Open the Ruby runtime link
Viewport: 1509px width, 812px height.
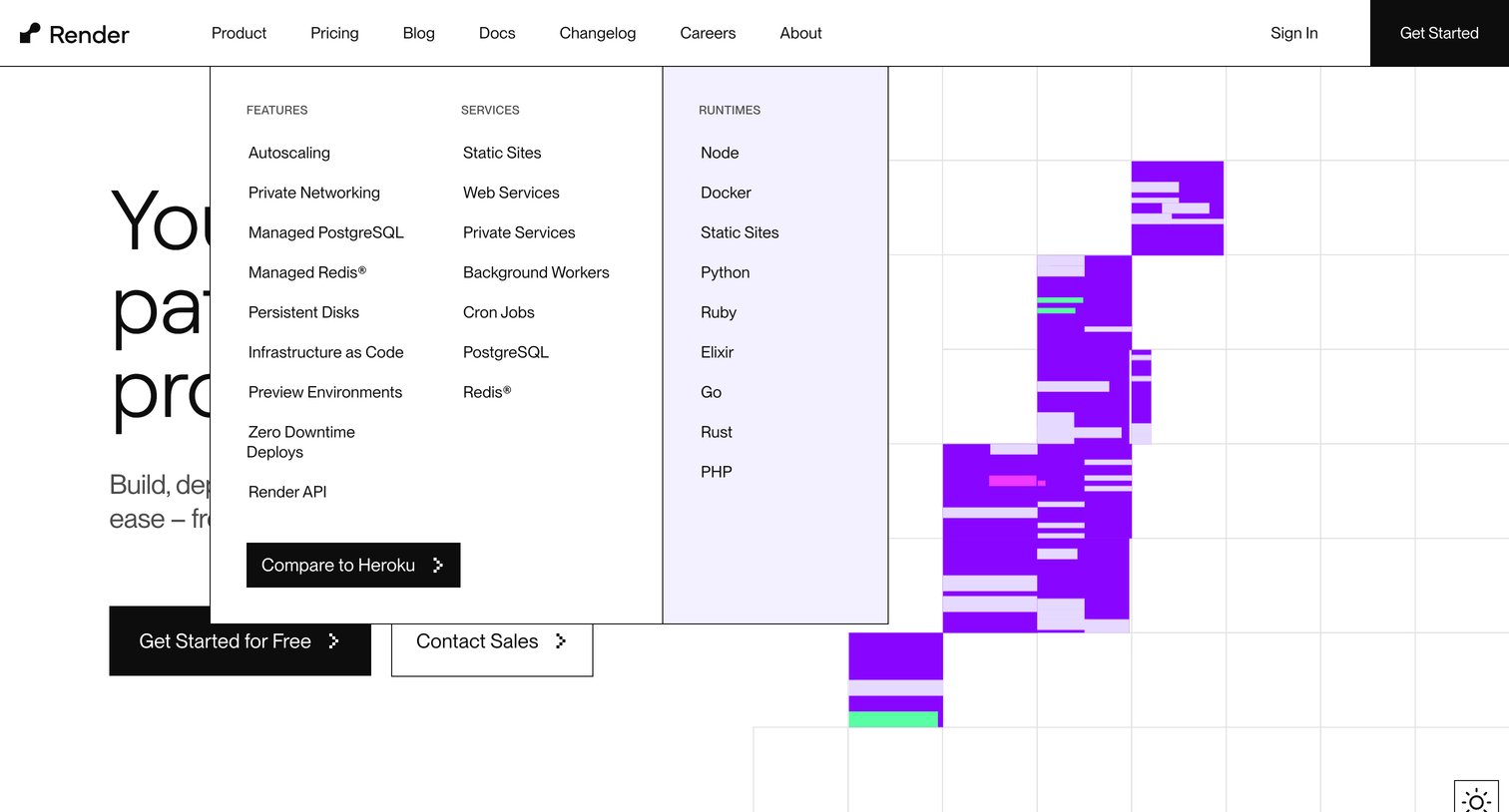[x=719, y=312]
